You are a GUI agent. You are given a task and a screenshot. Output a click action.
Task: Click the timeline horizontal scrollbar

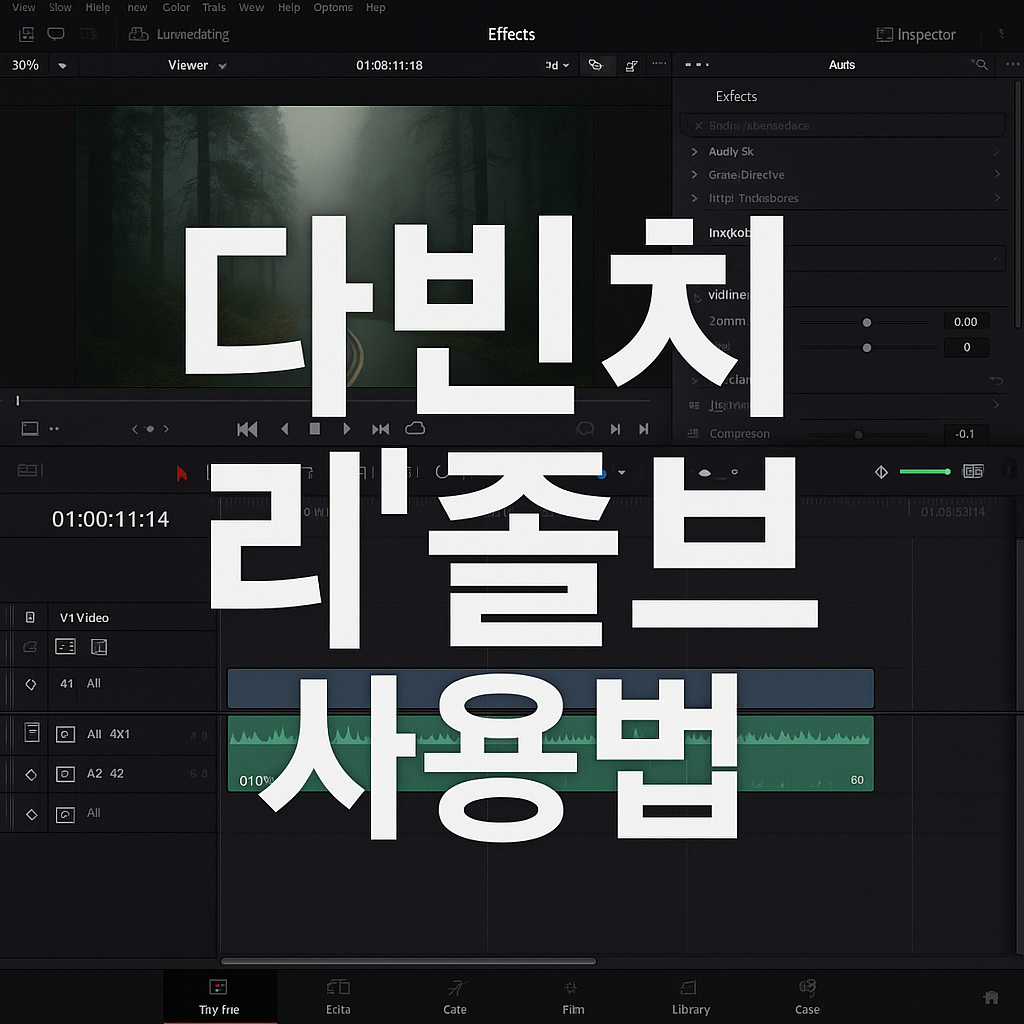(408, 961)
